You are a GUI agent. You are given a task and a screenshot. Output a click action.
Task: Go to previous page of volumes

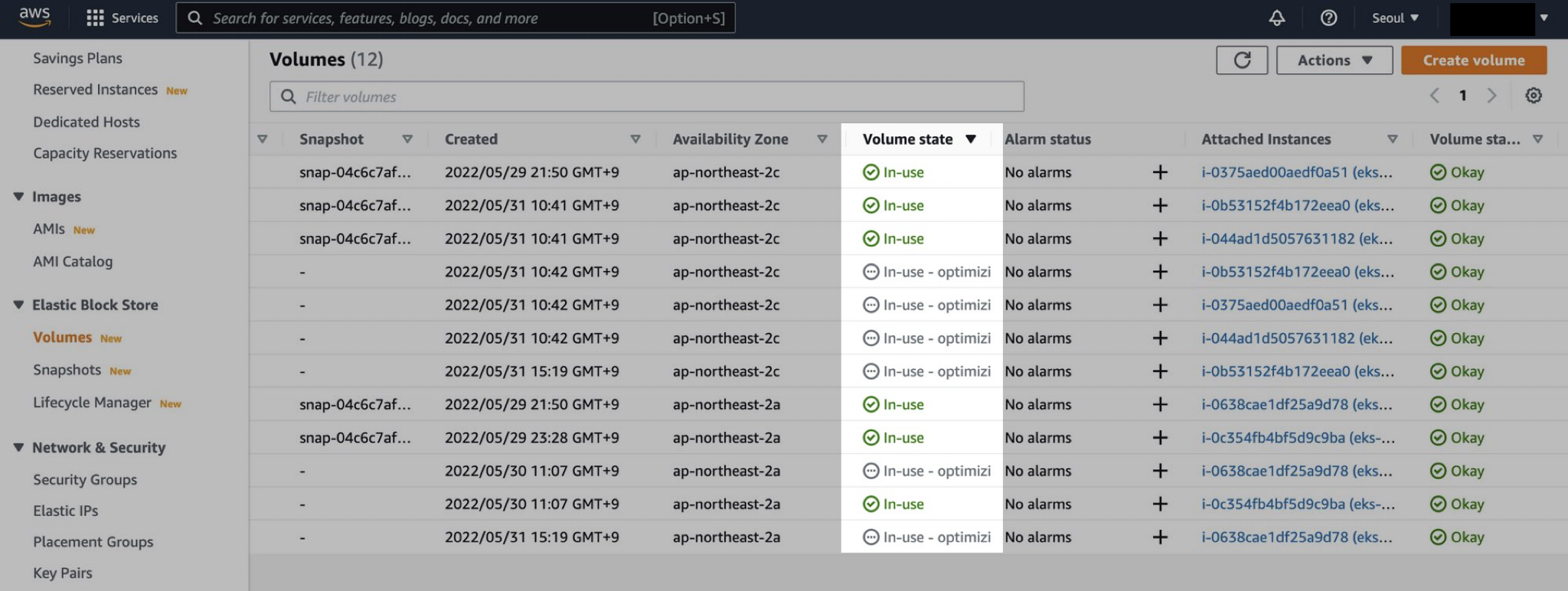click(x=1434, y=96)
